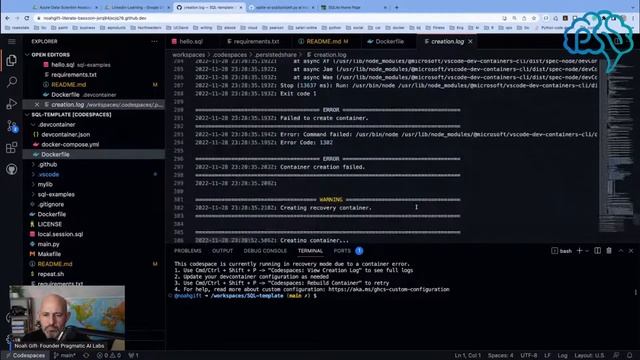Open Run and Debug view
This screenshot has width=640, height=360.
[x=11, y=104]
